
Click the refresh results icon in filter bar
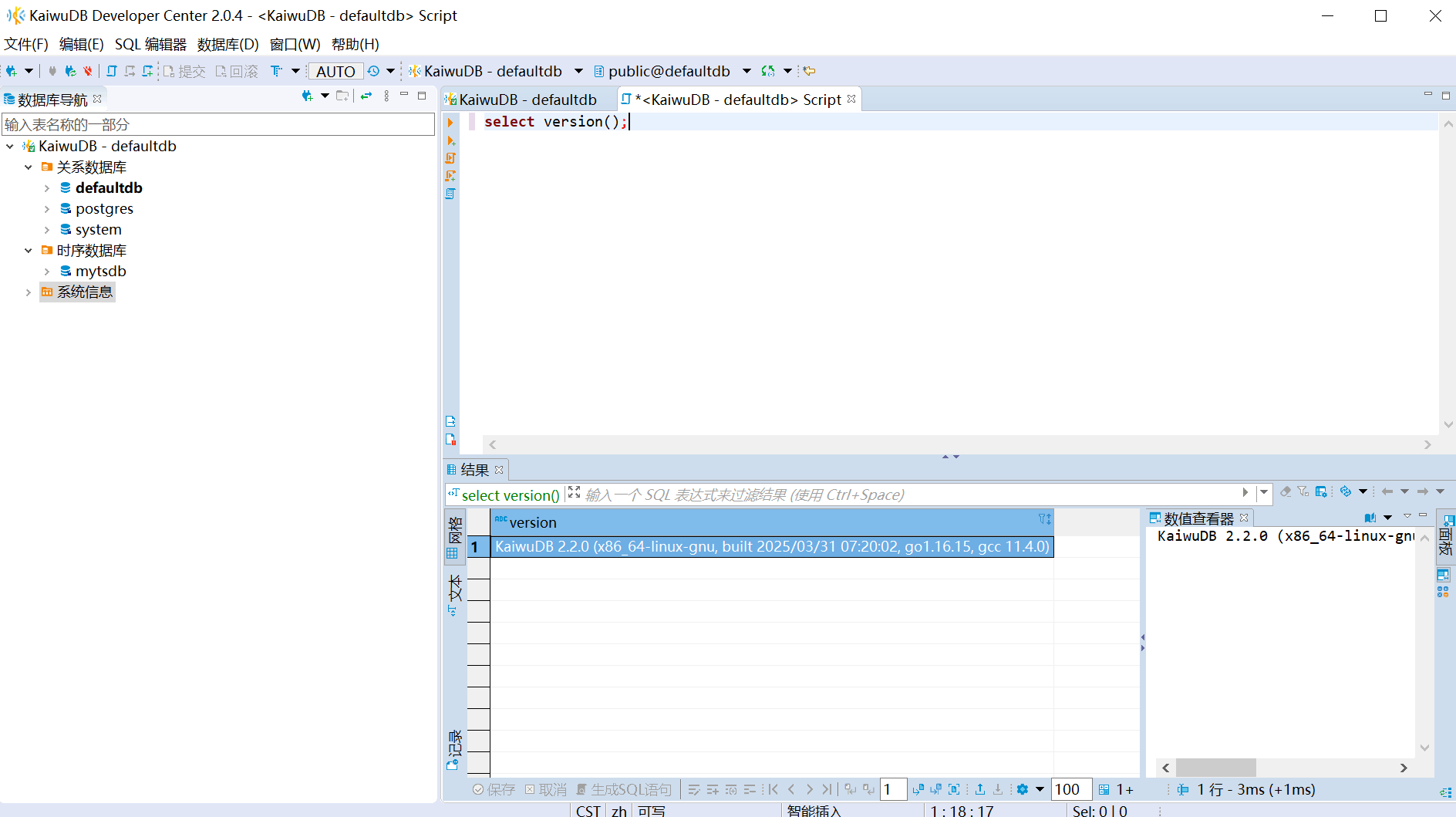1346,491
